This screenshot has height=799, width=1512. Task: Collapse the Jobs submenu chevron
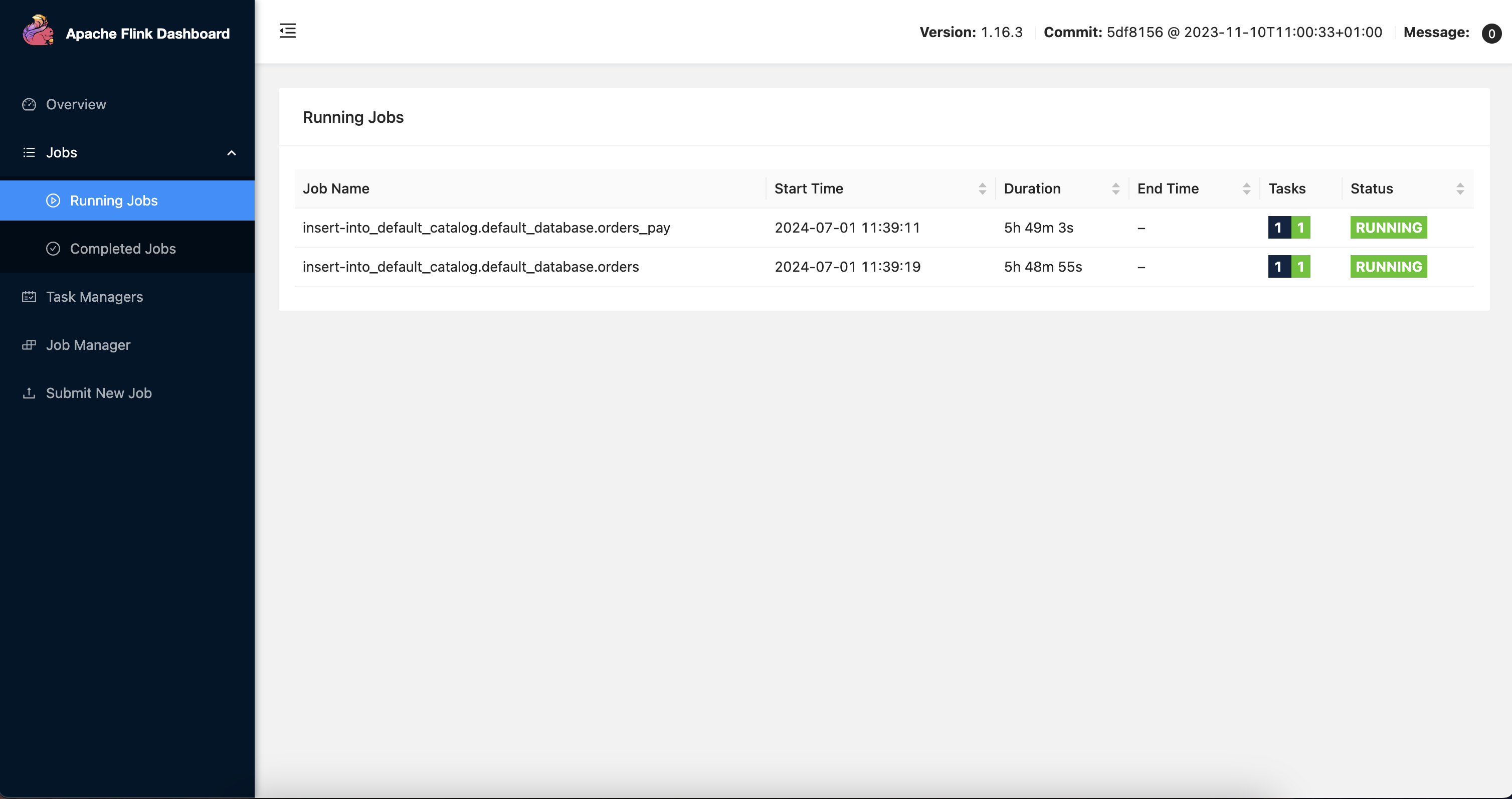pyautogui.click(x=231, y=153)
